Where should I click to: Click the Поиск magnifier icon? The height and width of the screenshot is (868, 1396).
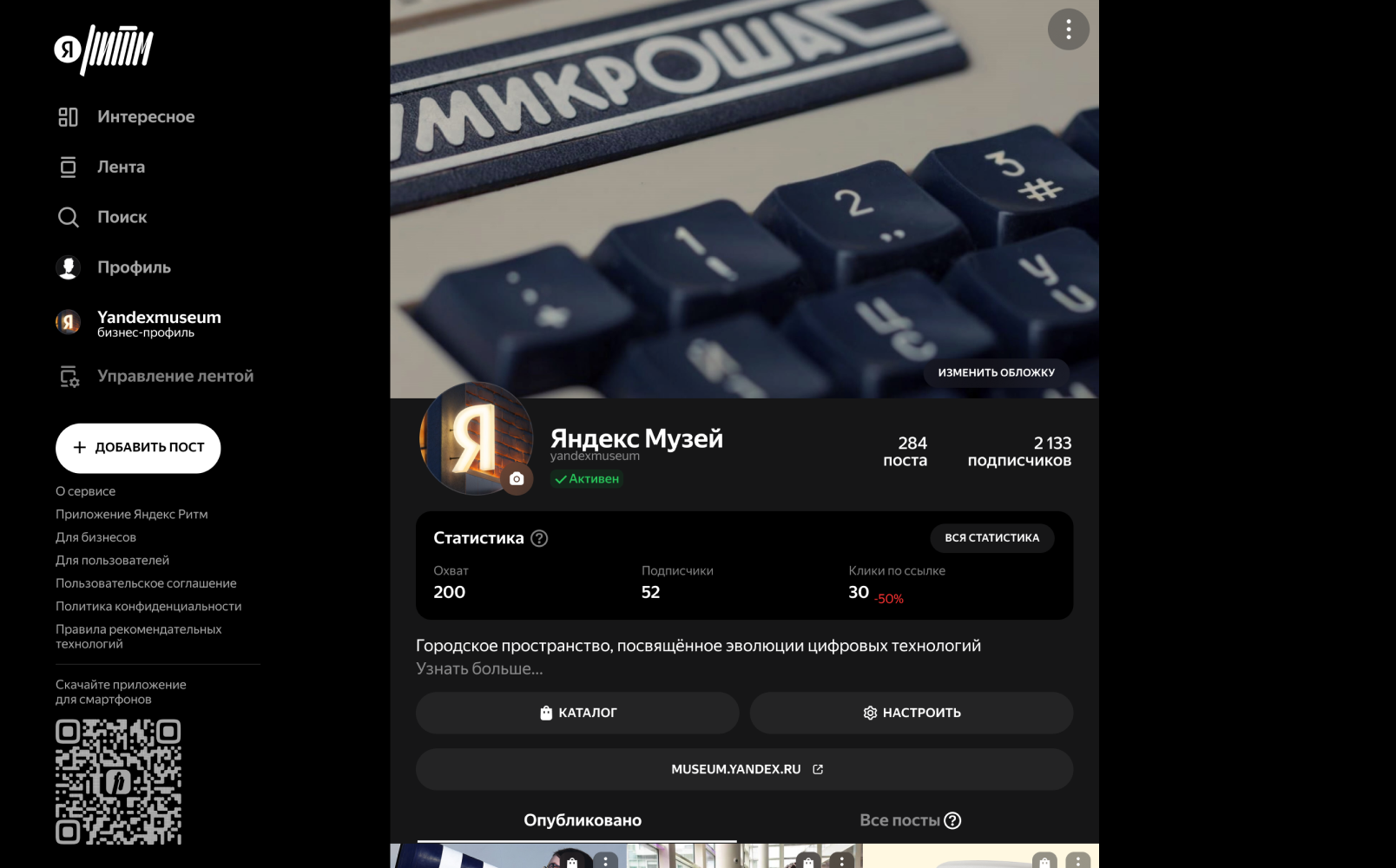pos(68,217)
